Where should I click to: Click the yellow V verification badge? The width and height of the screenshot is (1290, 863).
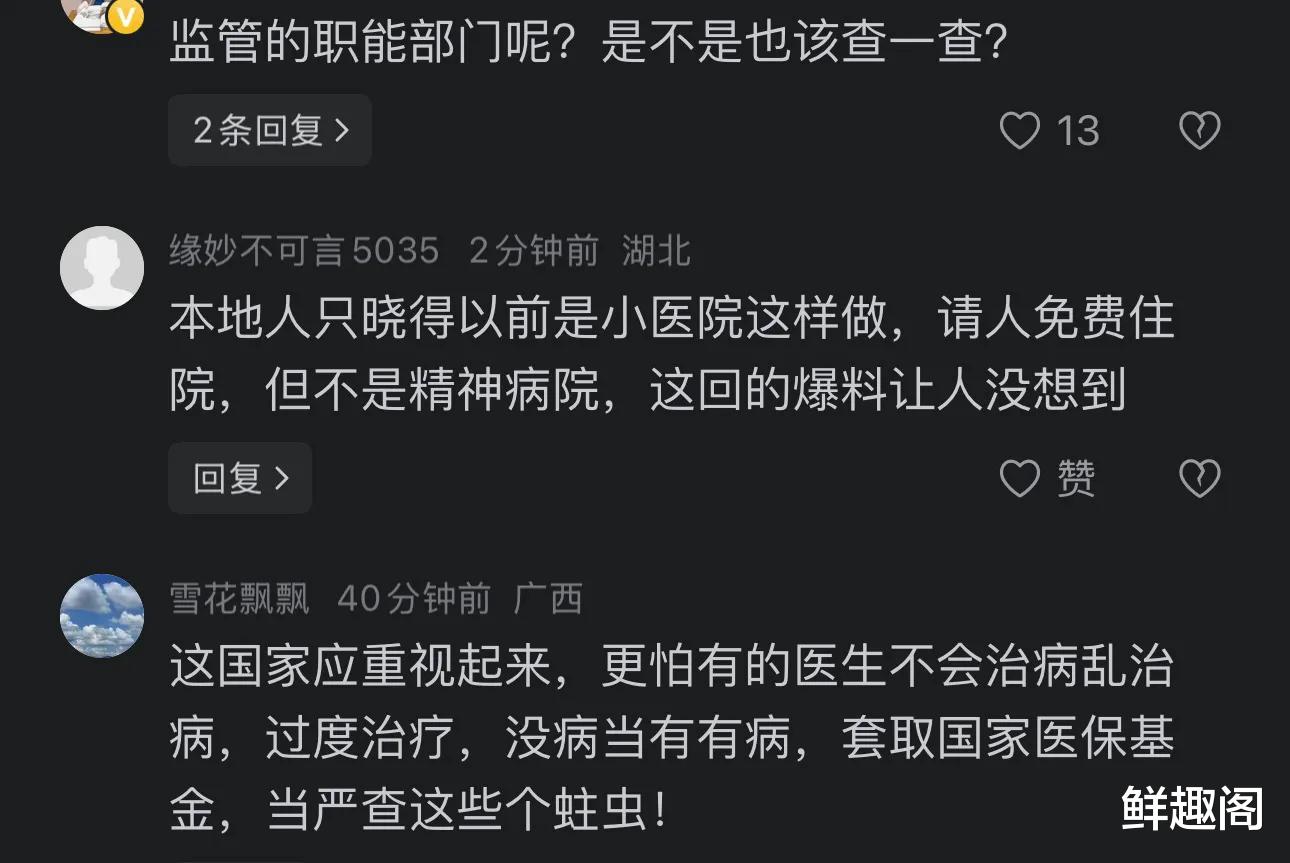coord(126,16)
